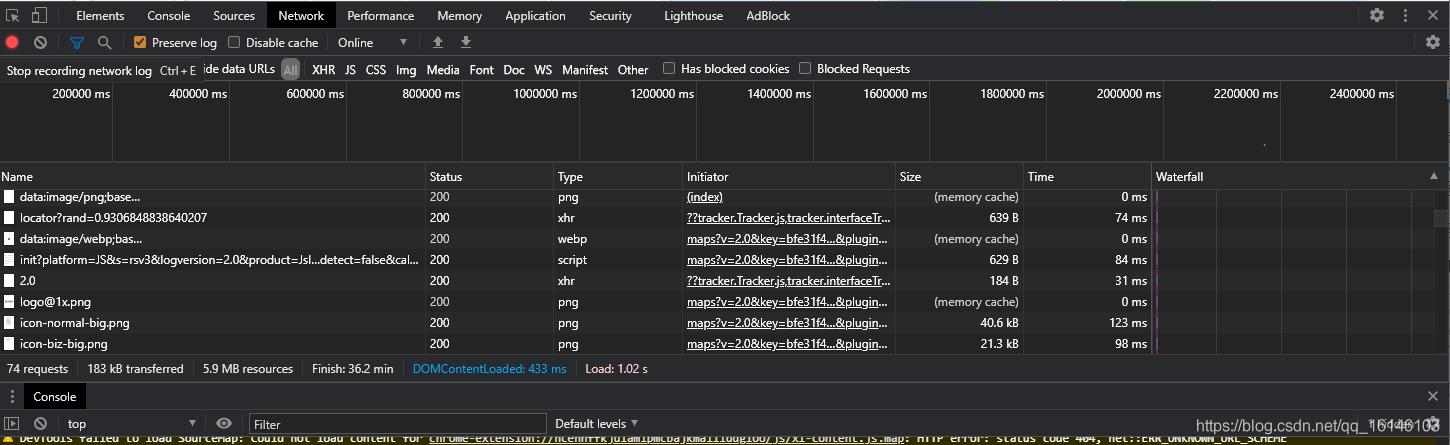This screenshot has width=1450, height=445.
Task: Open the Performance tab
Action: coord(381,15)
